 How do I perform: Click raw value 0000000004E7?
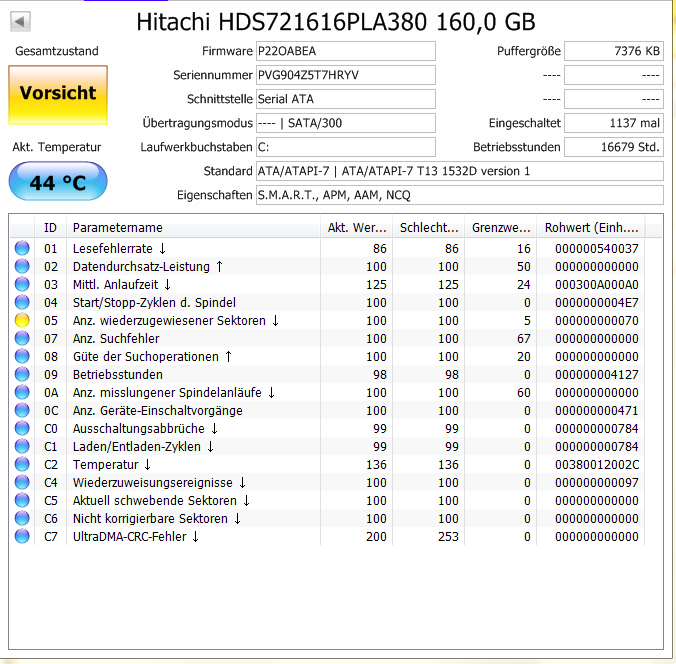[x=597, y=303]
